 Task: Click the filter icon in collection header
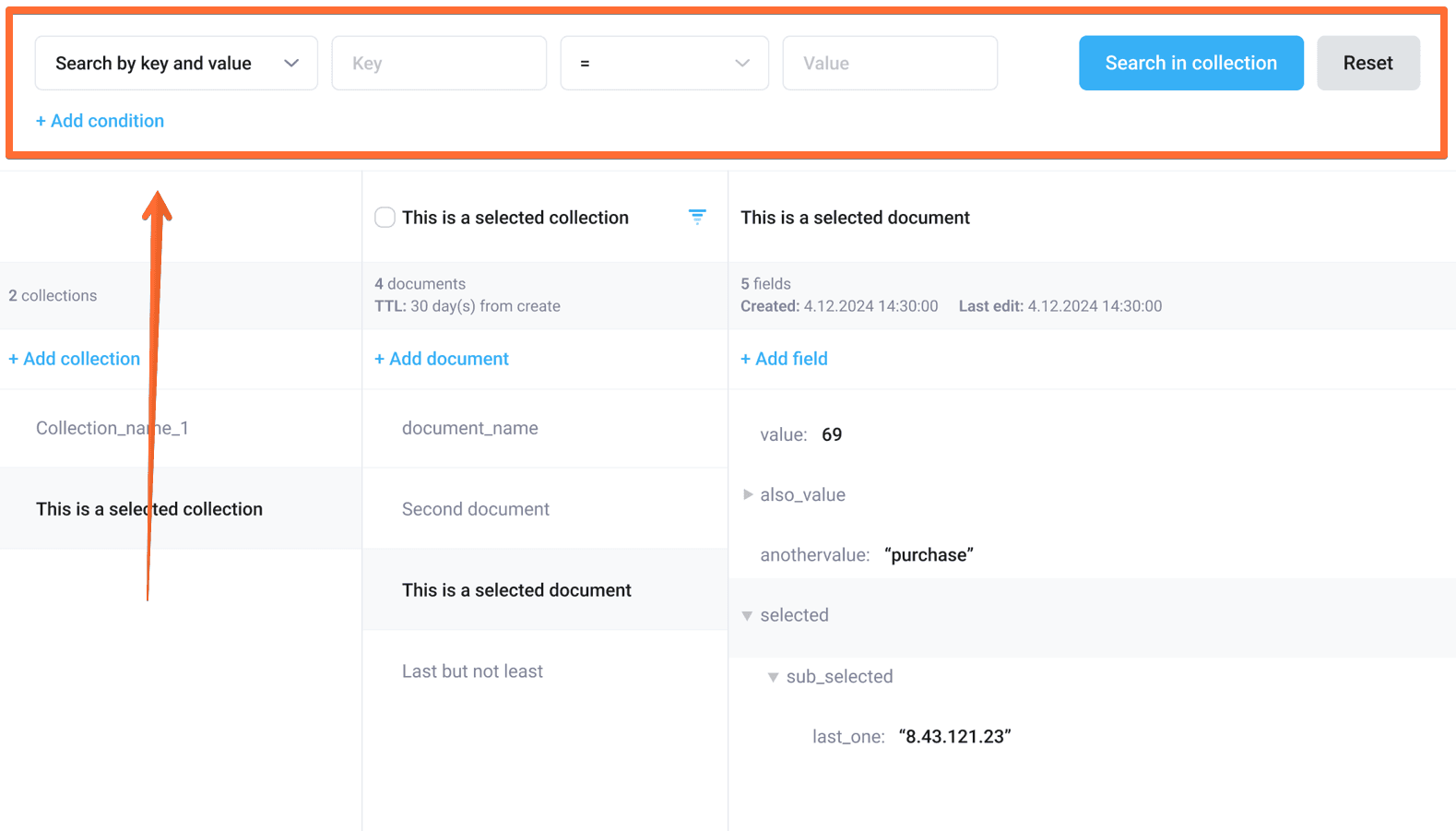click(x=697, y=217)
